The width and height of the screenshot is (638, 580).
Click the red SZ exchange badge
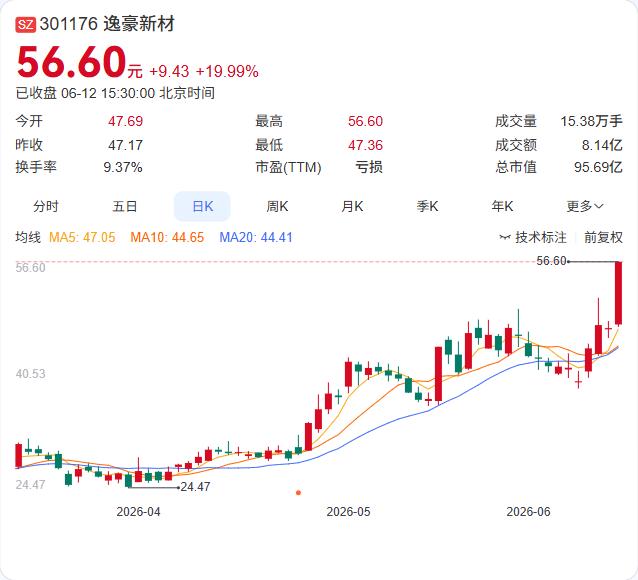[26, 24]
